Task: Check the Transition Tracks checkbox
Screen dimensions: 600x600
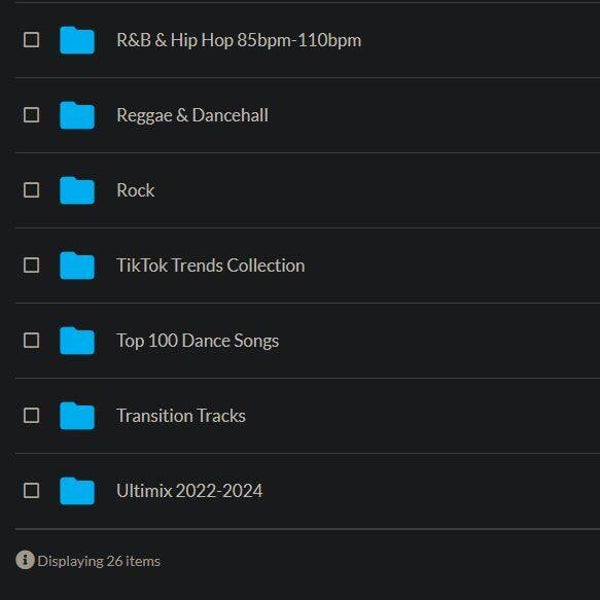Action: tap(31, 415)
